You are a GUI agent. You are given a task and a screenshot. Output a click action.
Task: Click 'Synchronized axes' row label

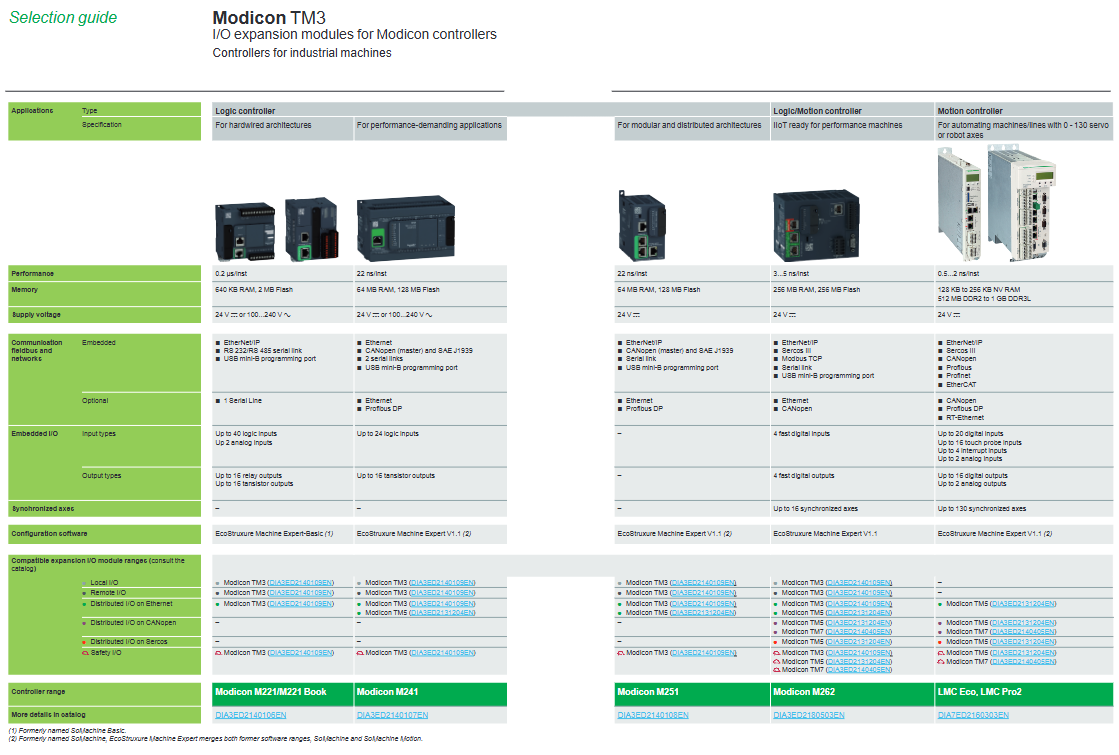point(43,509)
